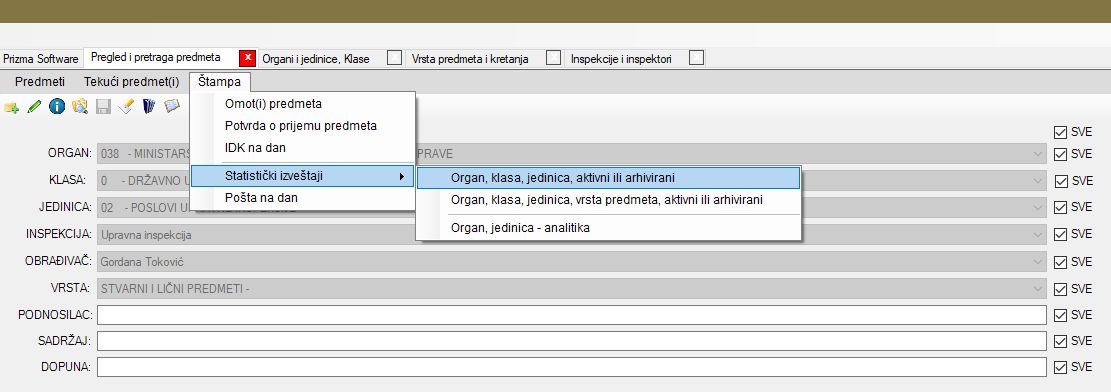Toggle SVE checkbox for SADRŽAJ row
1111x392 pixels.
tap(1060, 341)
